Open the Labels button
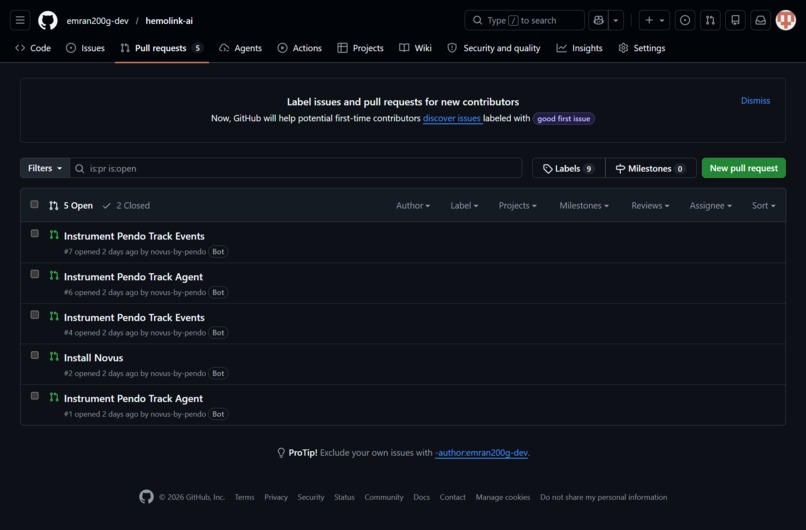Screen dimensions: 806x530 [x=569, y=168]
